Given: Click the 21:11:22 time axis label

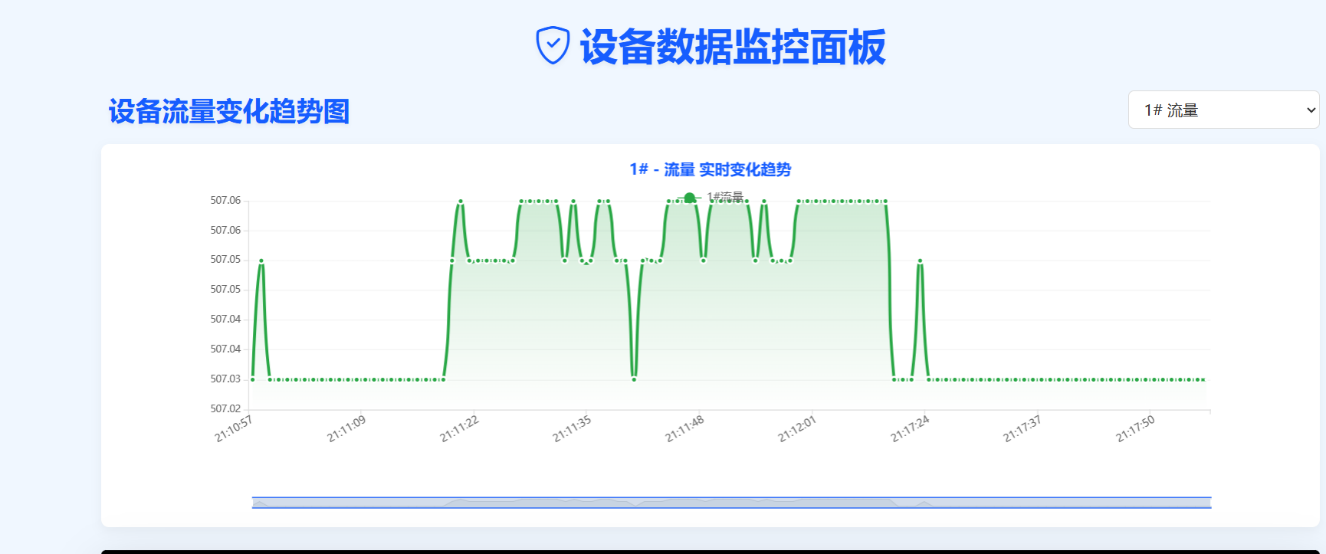Looking at the screenshot, I should pyautogui.click(x=460, y=429).
